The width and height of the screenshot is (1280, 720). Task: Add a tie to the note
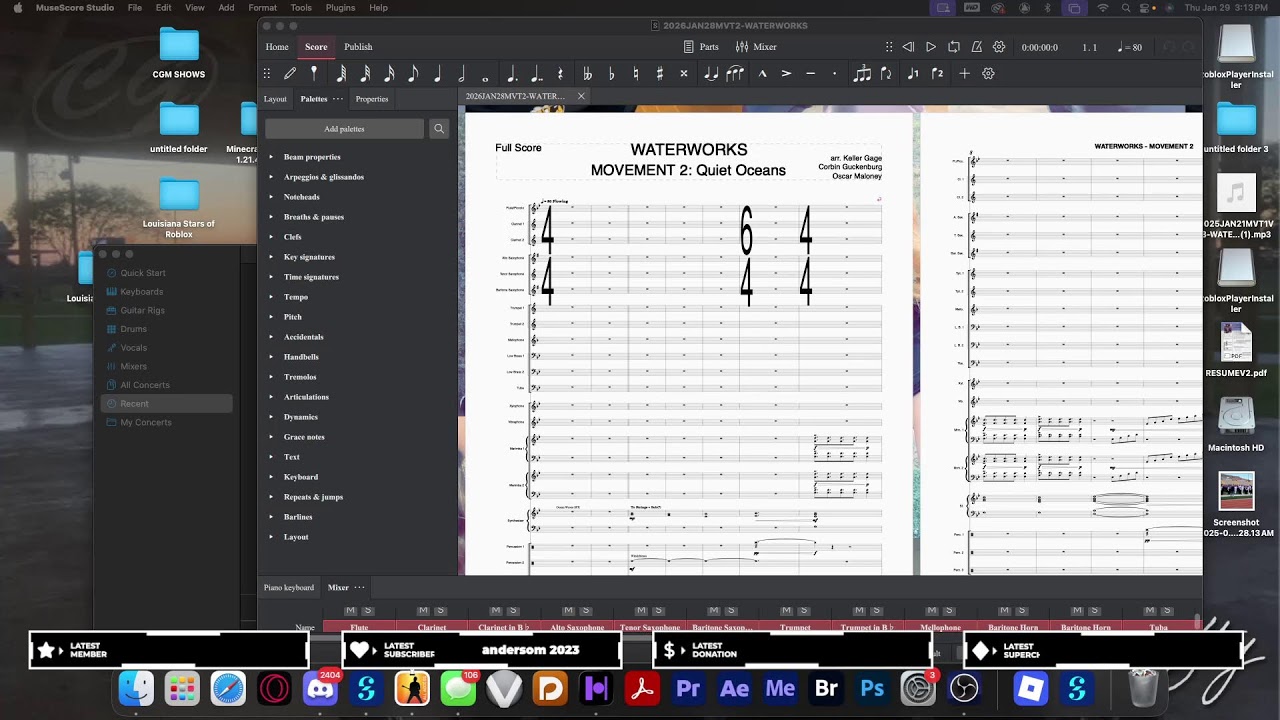pyautogui.click(x=711, y=73)
